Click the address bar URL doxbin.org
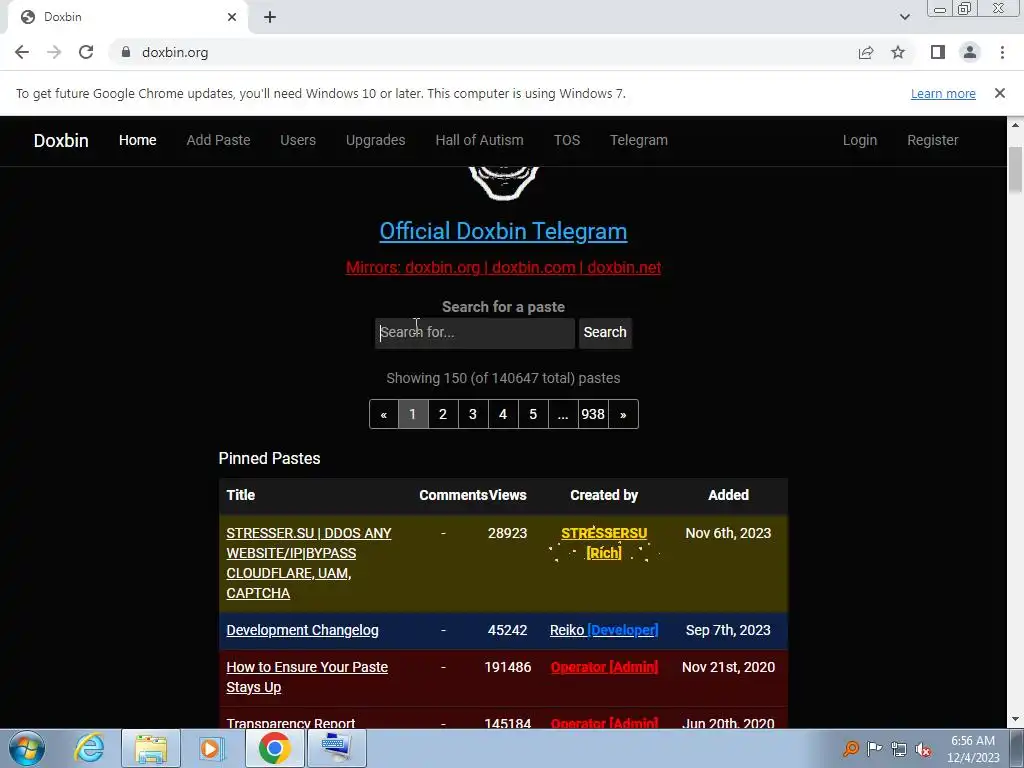 point(175,52)
